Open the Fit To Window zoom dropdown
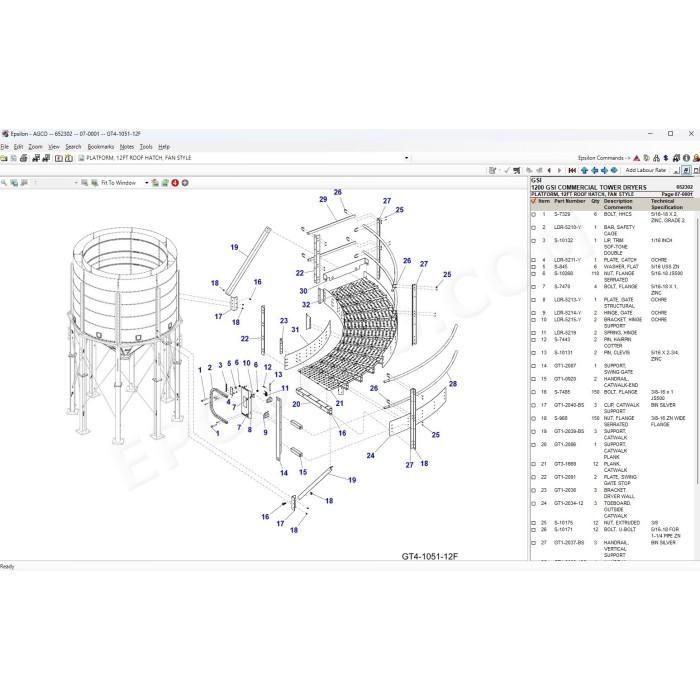 point(146,183)
